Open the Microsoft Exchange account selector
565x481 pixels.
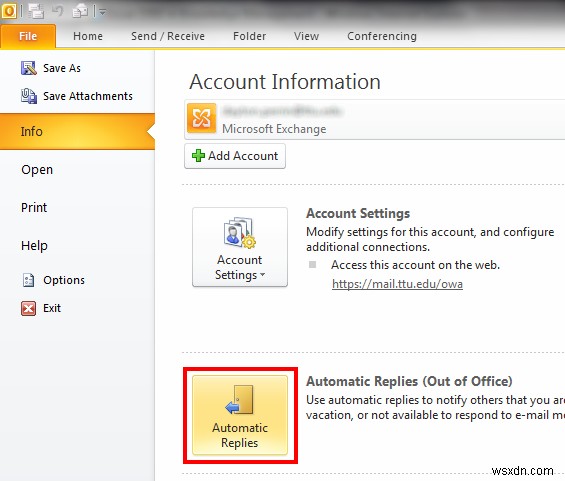(x=374, y=120)
